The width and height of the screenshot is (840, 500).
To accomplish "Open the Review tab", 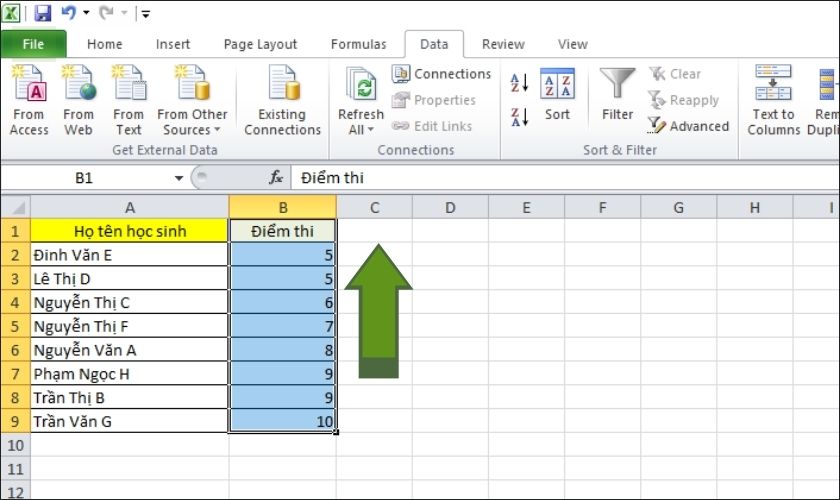I will click(x=503, y=44).
